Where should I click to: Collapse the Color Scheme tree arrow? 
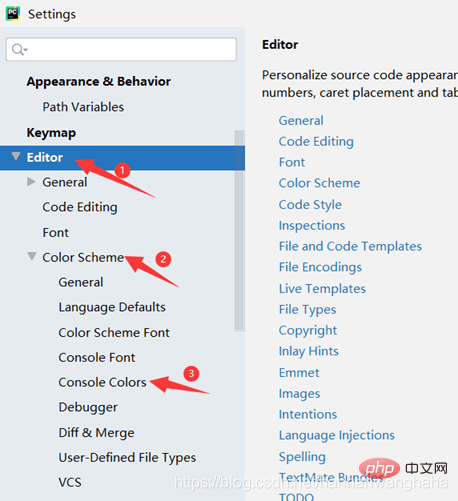point(32,256)
